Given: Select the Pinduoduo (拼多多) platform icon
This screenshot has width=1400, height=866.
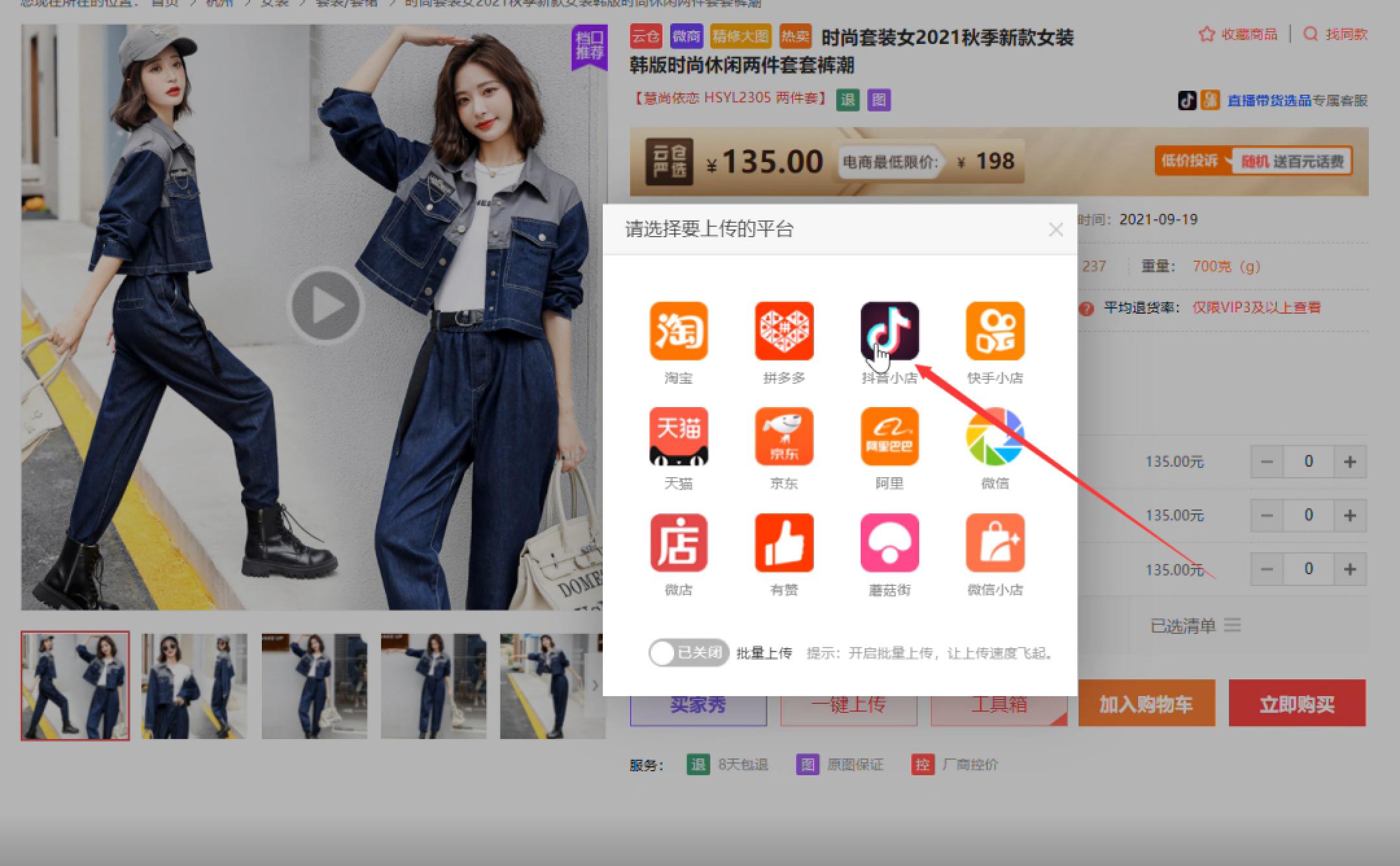Looking at the screenshot, I should (x=784, y=331).
